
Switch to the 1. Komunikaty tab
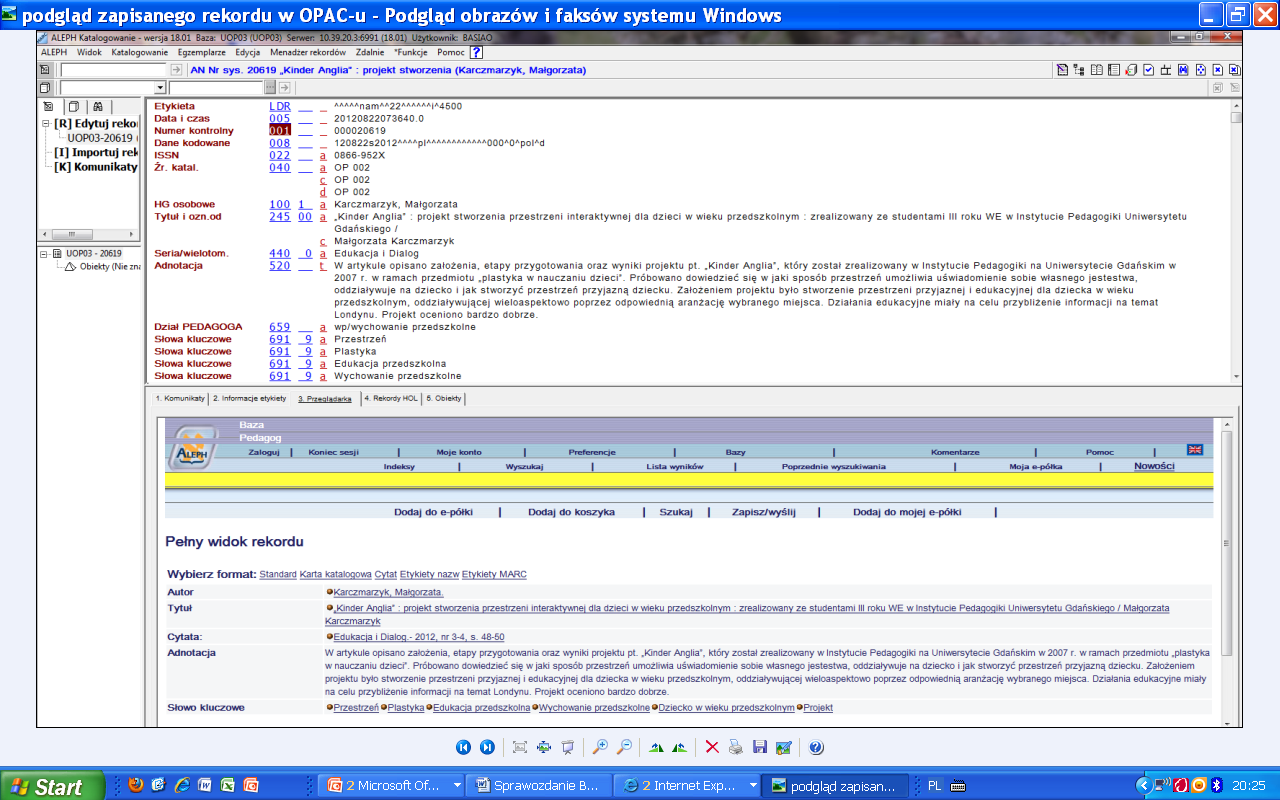click(180, 398)
